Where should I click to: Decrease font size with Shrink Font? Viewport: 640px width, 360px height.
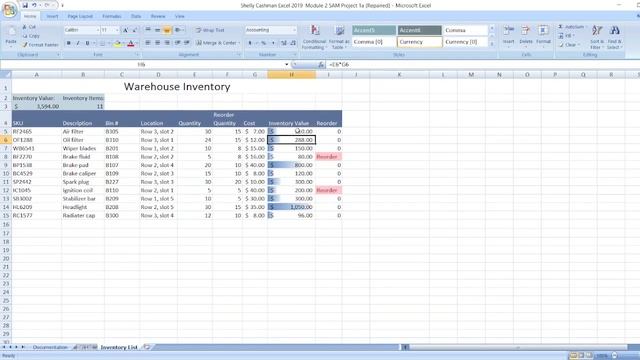[134, 30]
